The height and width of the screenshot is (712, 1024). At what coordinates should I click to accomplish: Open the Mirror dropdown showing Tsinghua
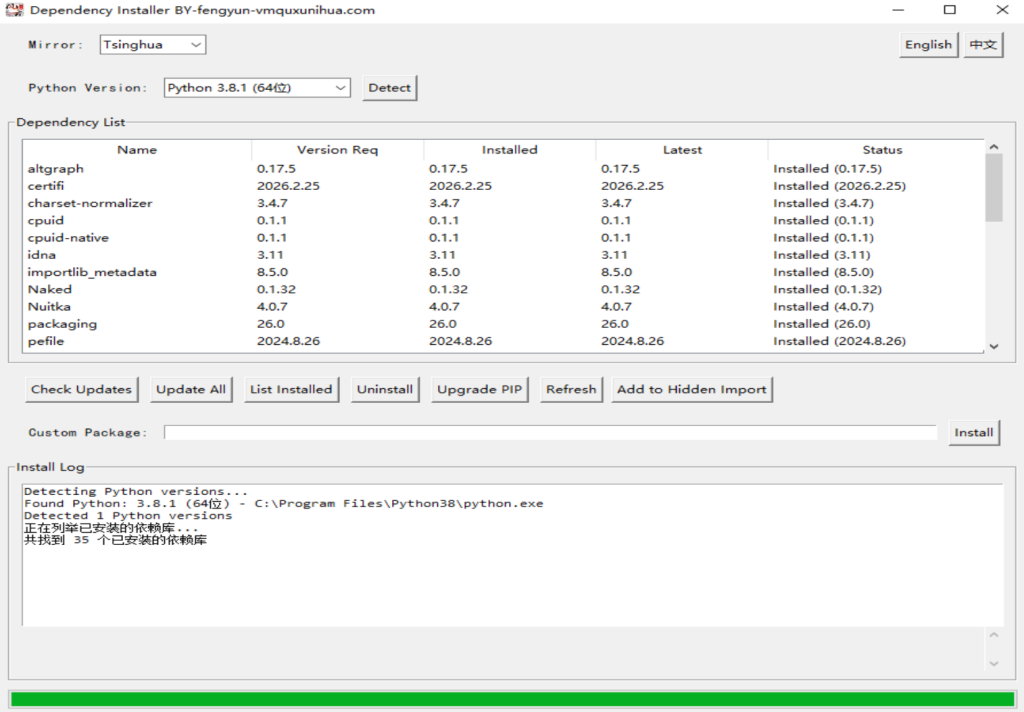(153, 45)
